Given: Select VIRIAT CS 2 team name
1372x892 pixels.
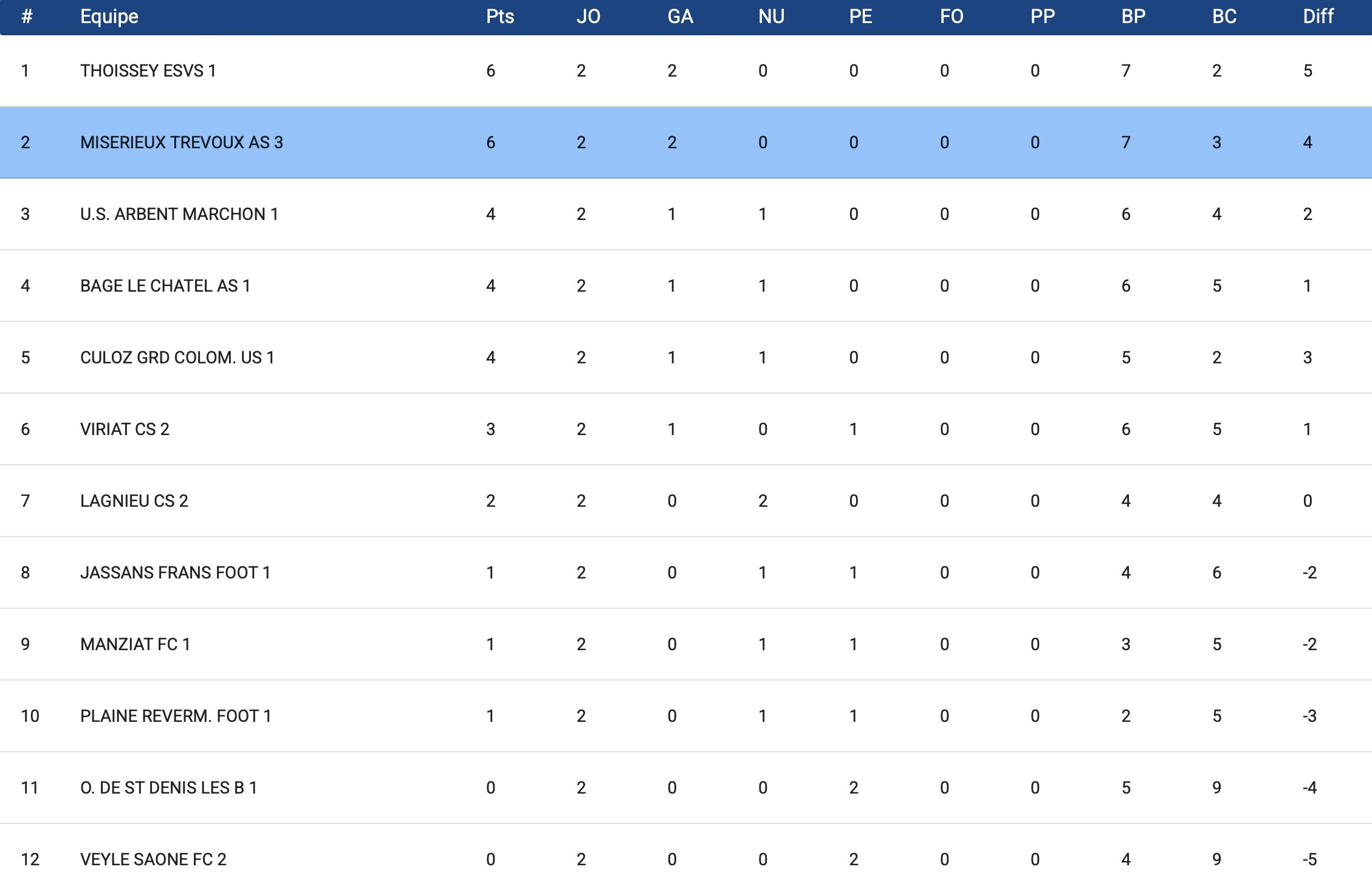Looking at the screenshot, I should point(125,430).
